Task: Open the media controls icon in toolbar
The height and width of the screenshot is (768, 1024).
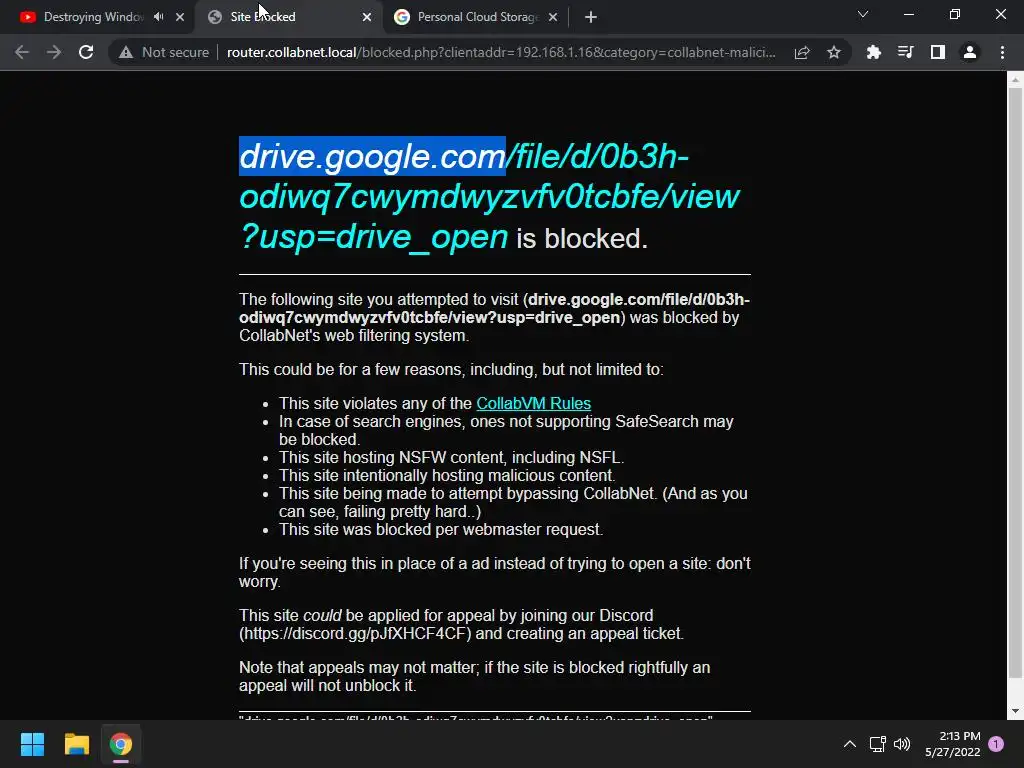Action: coord(905,52)
